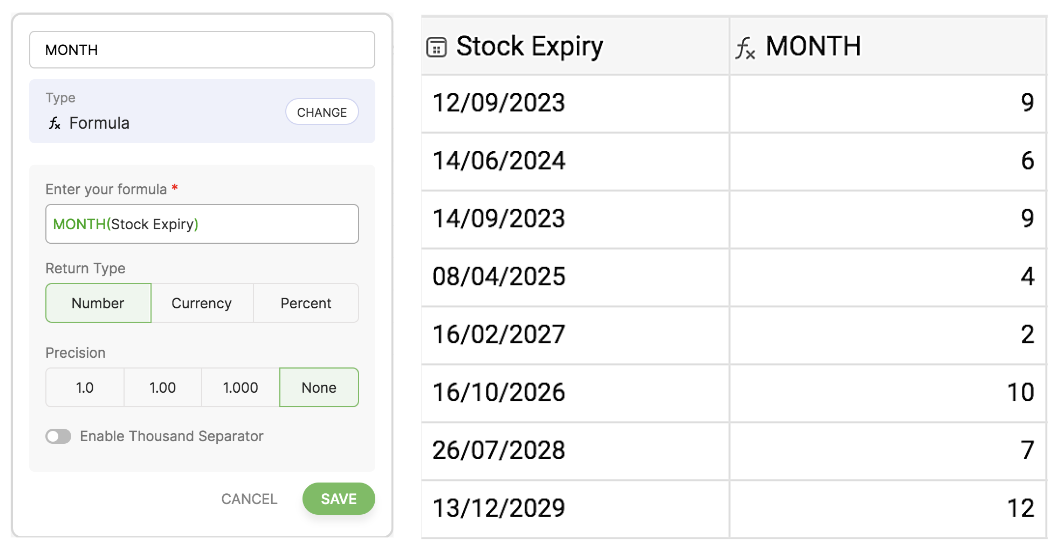
Task: Toggle Enable Thousand Separator switch
Action: 58,437
